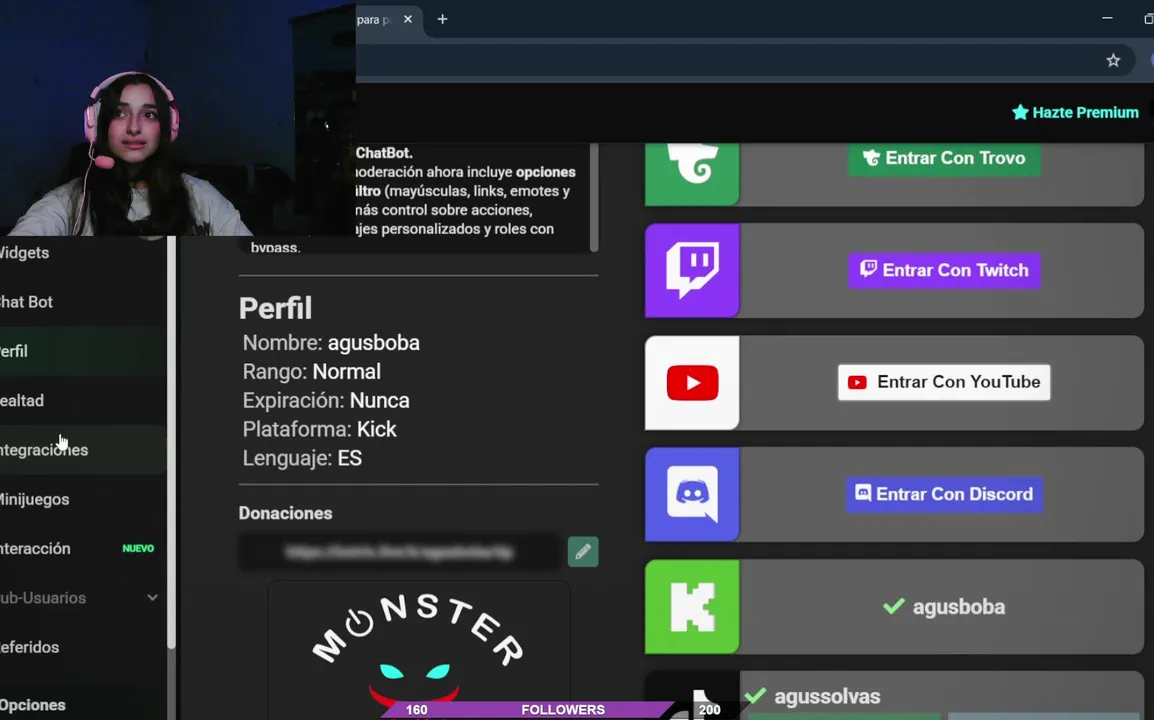This screenshot has width=1154, height=720.
Task: Click the Expiración: Nunca text
Action: (326, 400)
